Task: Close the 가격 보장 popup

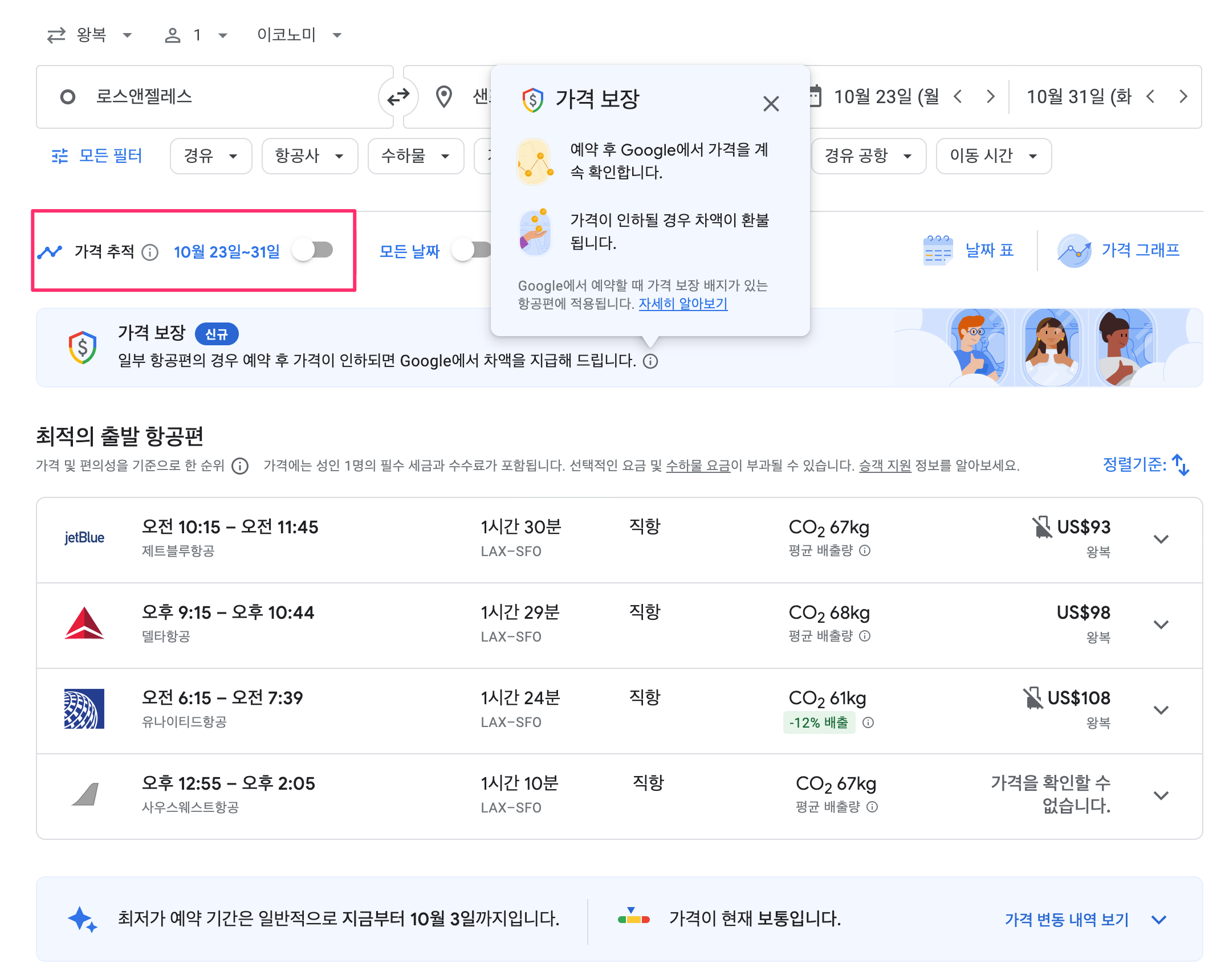Action: point(771,104)
